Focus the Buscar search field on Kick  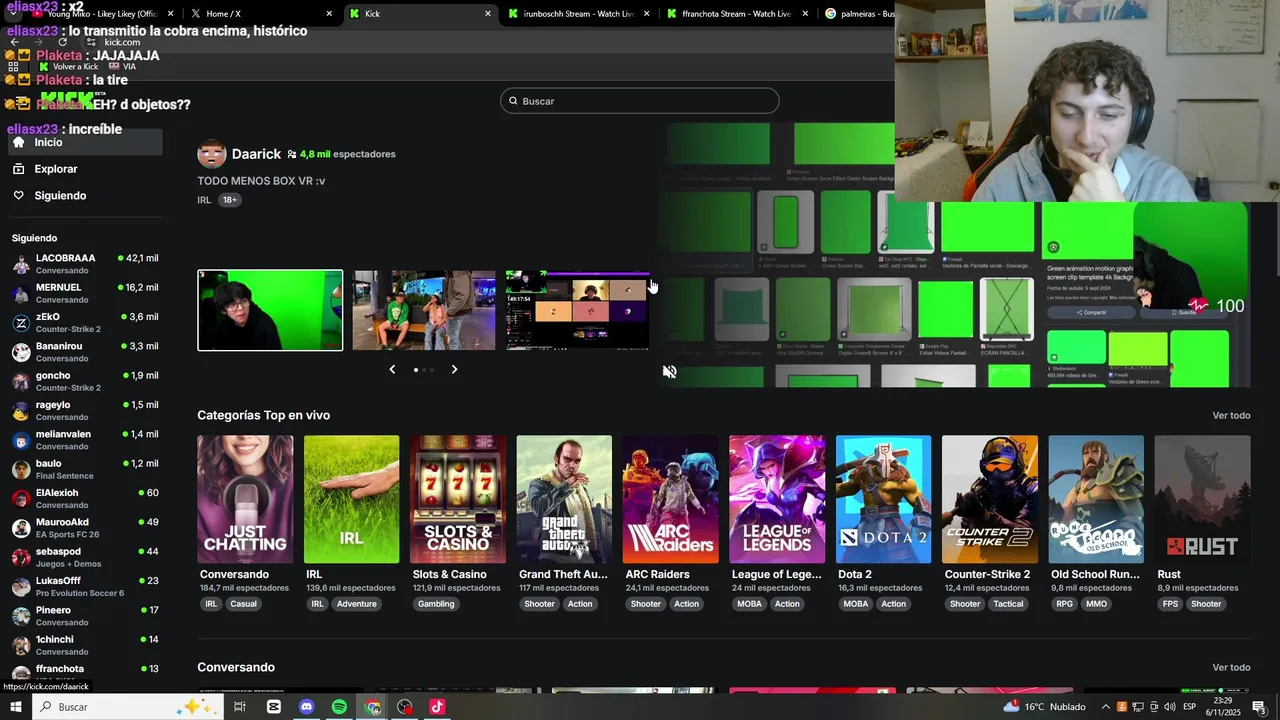click(x=640, y=101)
